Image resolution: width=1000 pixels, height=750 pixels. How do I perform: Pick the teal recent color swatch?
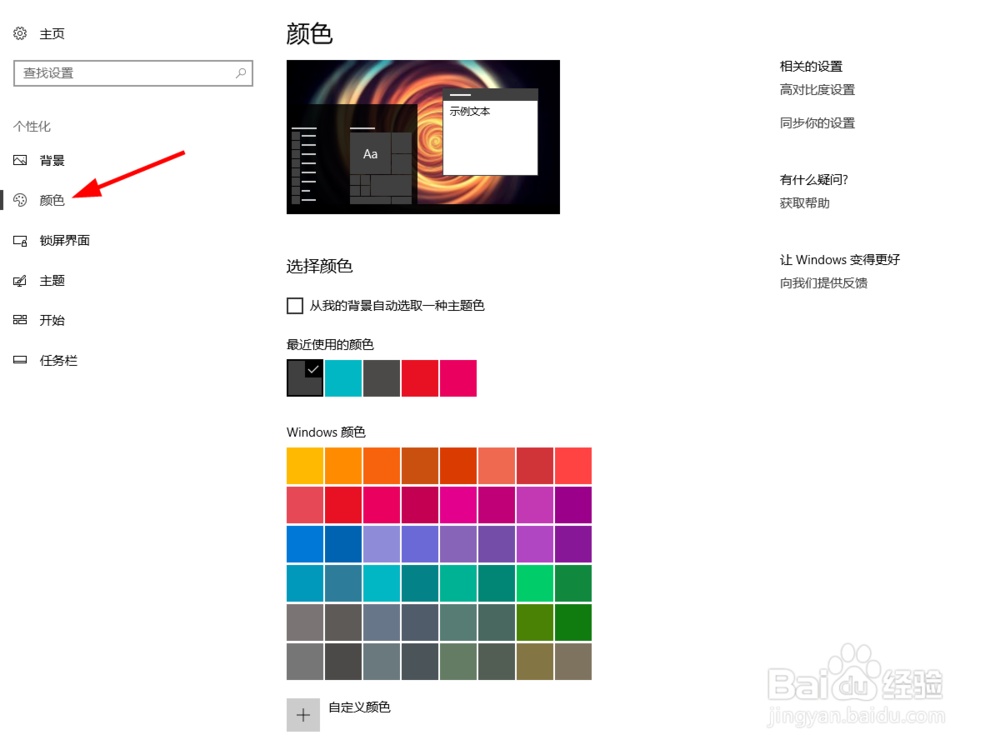(343, 378)
